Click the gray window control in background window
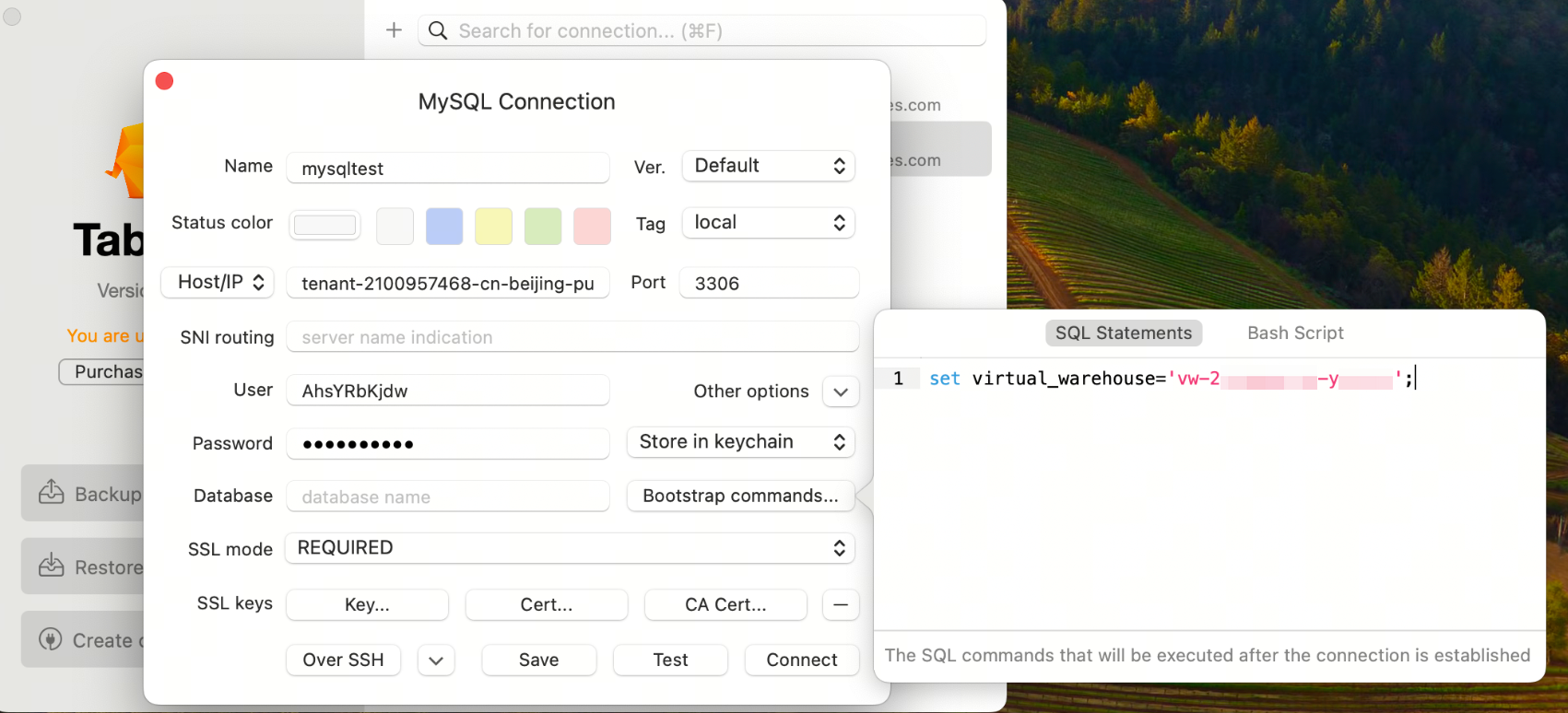Viewport: 1568px width, 713px height. coord(12,17)
